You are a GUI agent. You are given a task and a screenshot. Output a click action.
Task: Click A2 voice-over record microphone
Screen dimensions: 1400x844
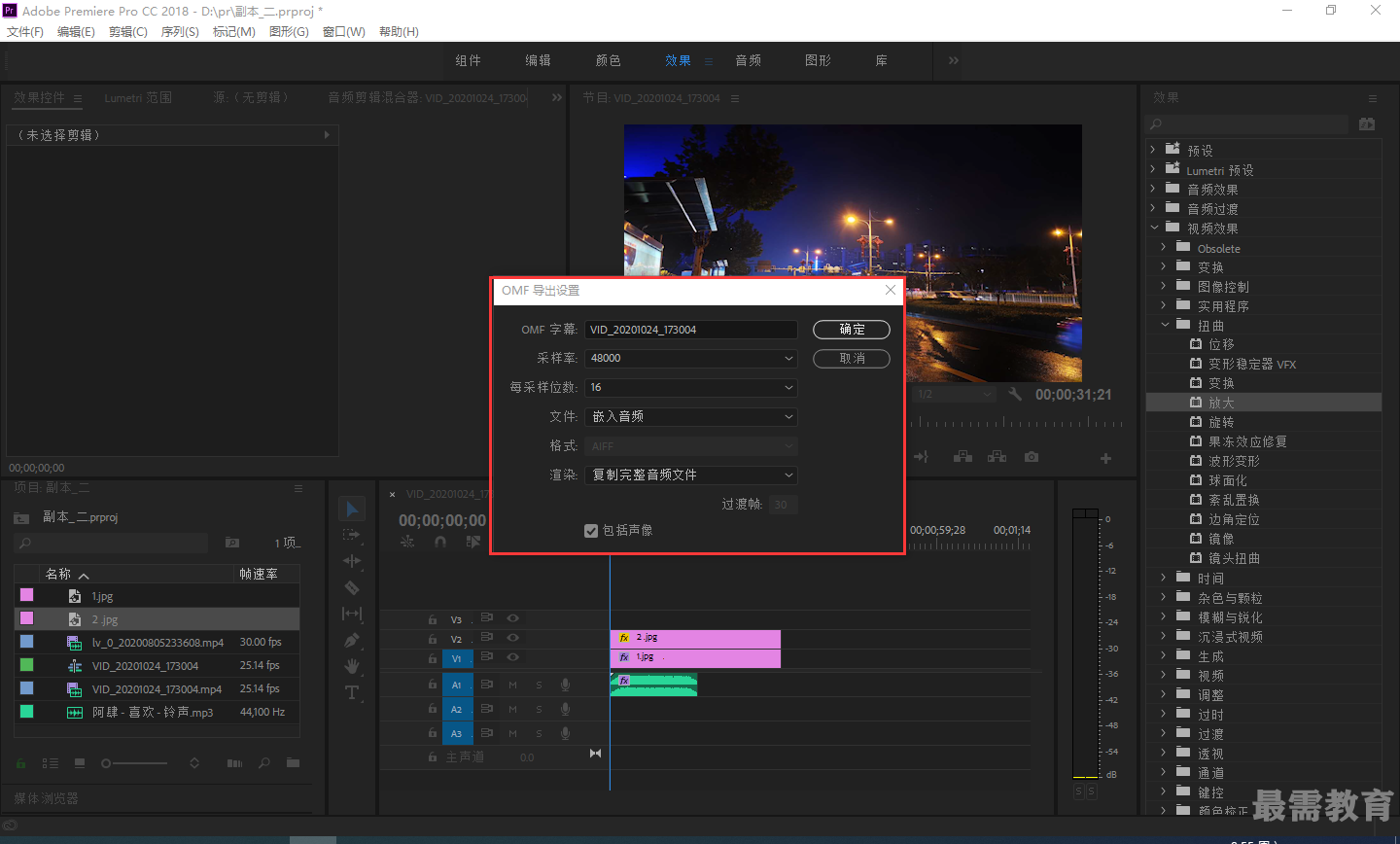tap(565, 709)
